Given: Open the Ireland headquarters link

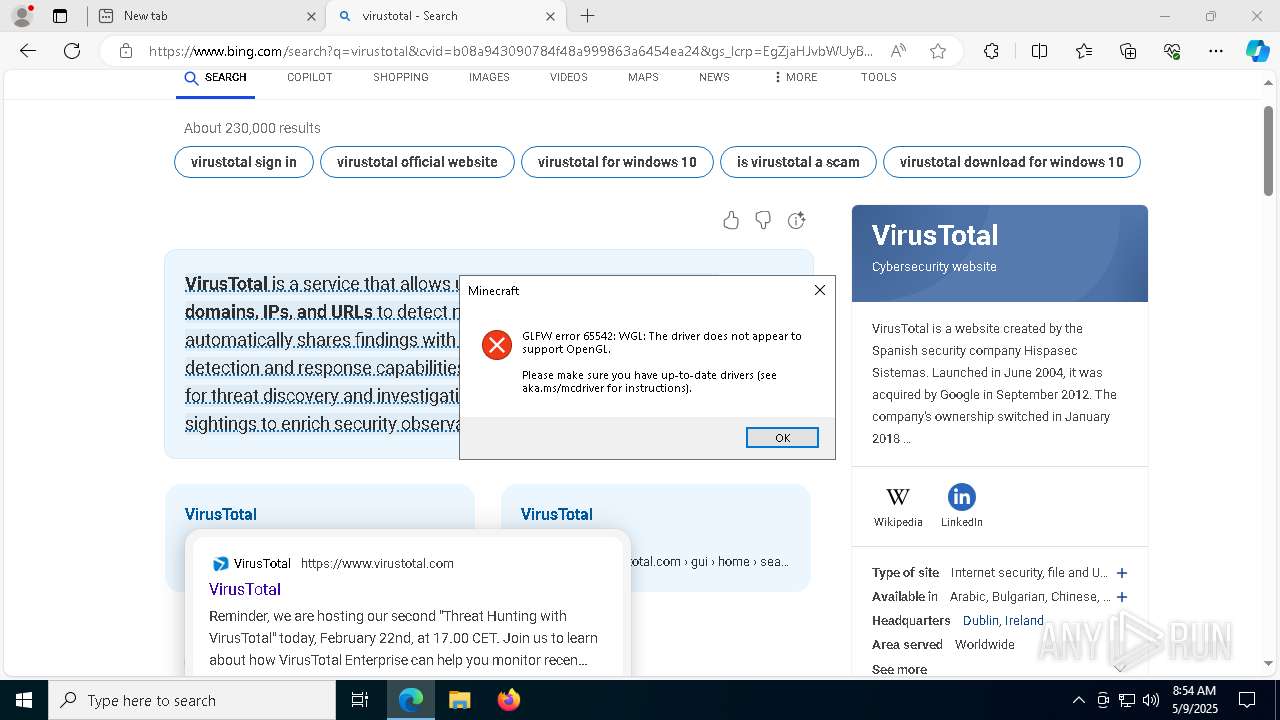Looking at the screenshot, I should point(1024,621).
